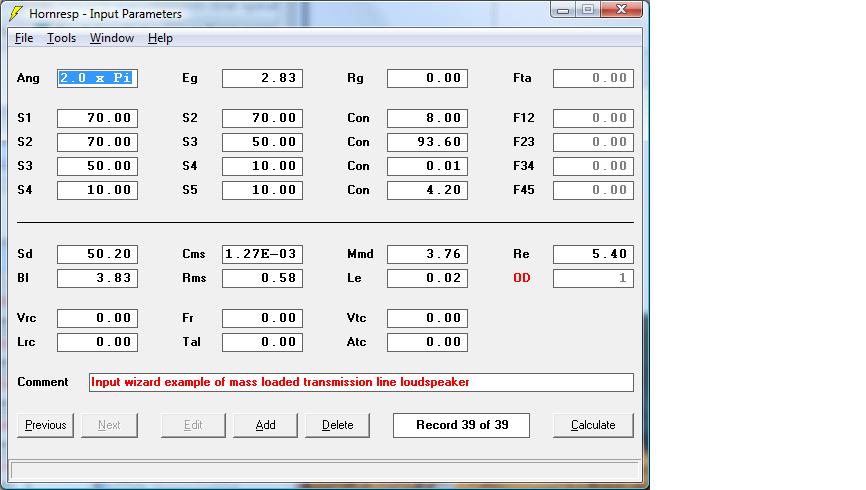Open the Window menu
Image resolution: width=866 pixels, height=490 pixels.
point(112,38)
